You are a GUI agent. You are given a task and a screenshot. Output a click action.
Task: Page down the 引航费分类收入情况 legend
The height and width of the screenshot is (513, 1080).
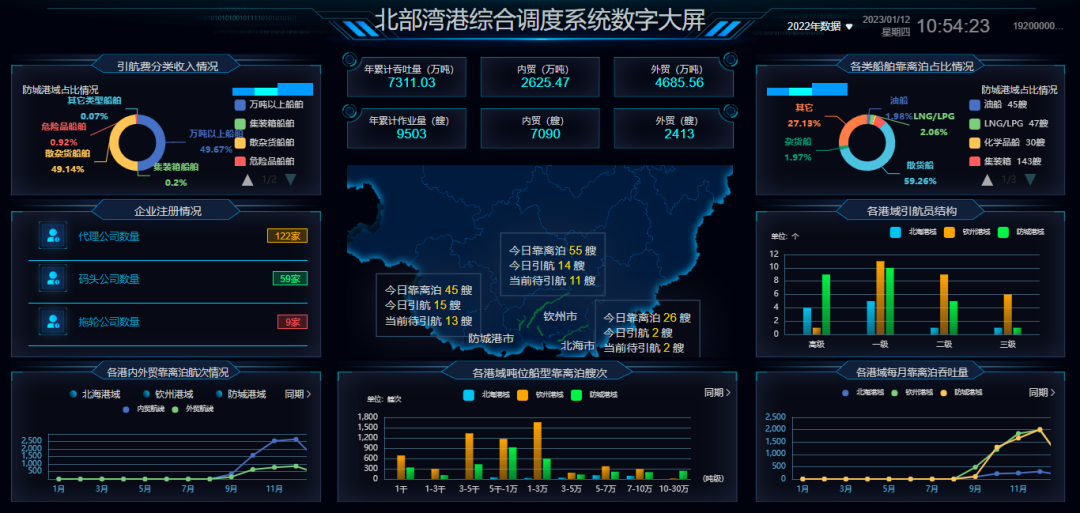(291, 180)
